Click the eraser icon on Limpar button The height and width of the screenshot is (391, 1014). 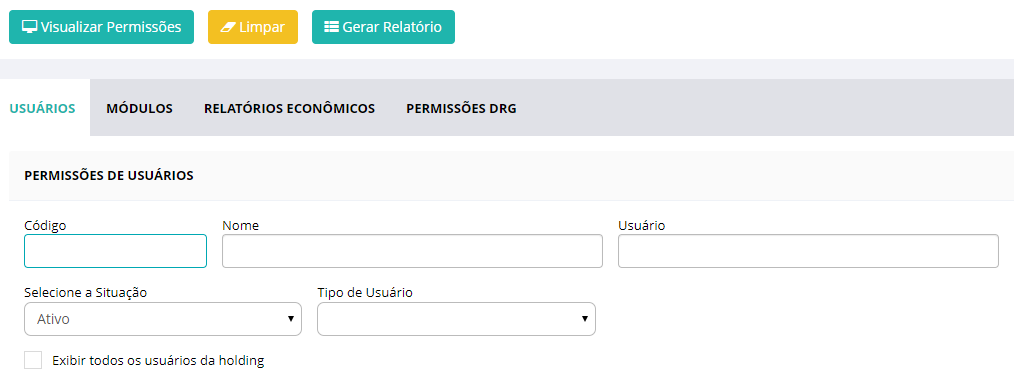tap(228, 27)
